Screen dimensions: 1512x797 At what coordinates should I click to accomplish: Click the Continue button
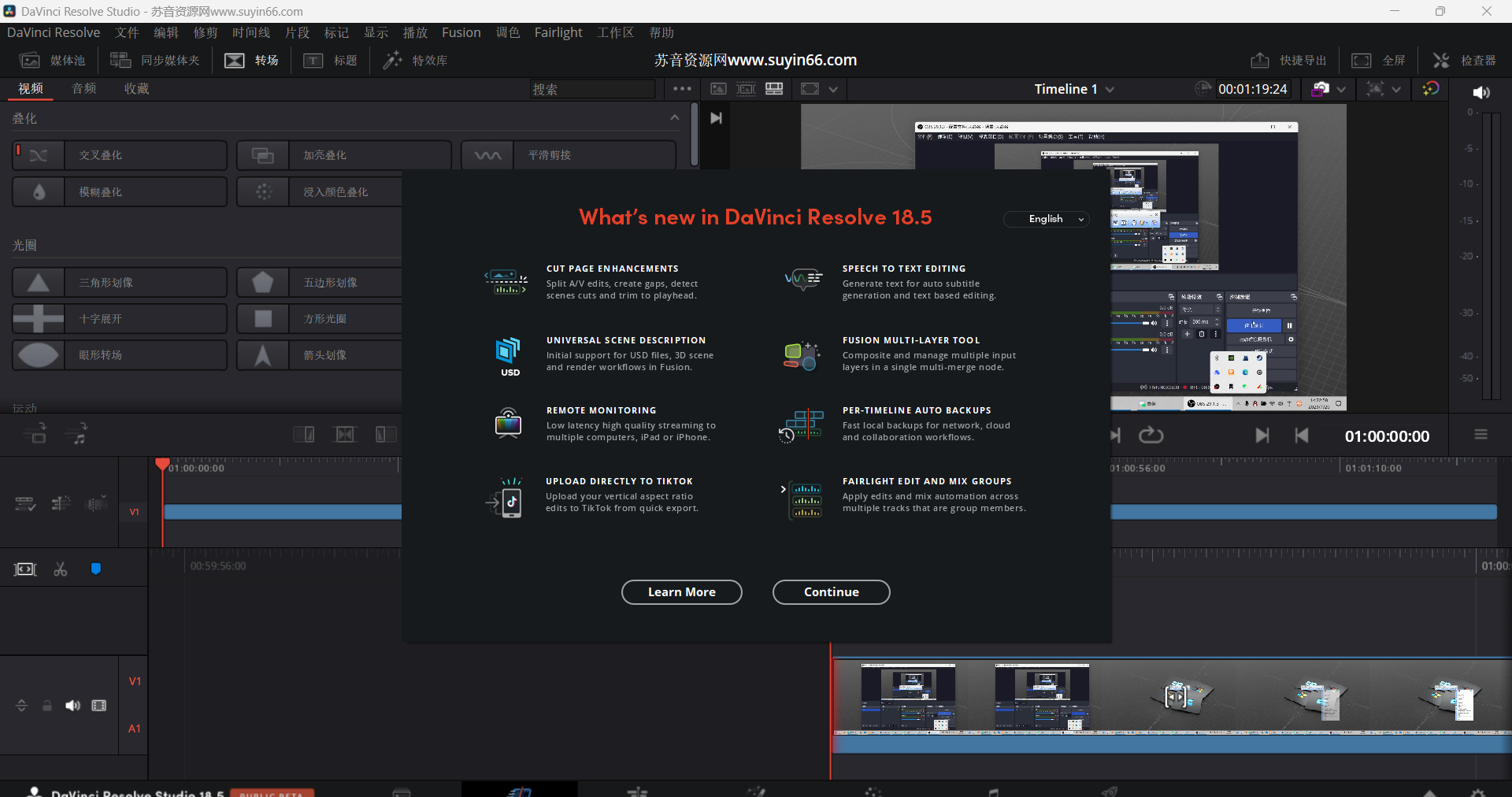click(831, 592)
